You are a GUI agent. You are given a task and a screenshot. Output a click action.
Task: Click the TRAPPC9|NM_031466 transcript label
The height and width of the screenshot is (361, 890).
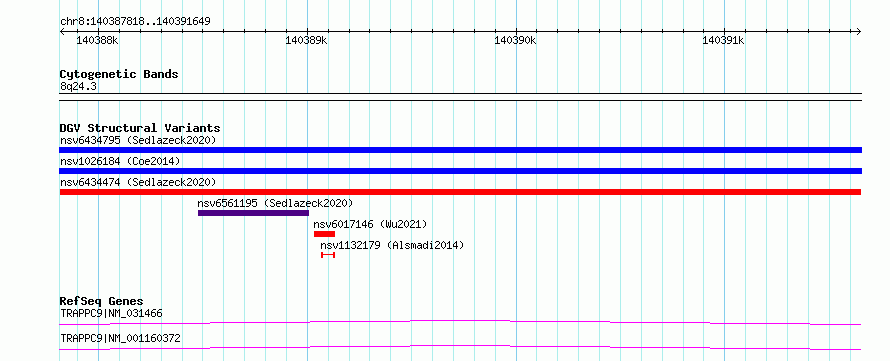[x=112, y=313]
